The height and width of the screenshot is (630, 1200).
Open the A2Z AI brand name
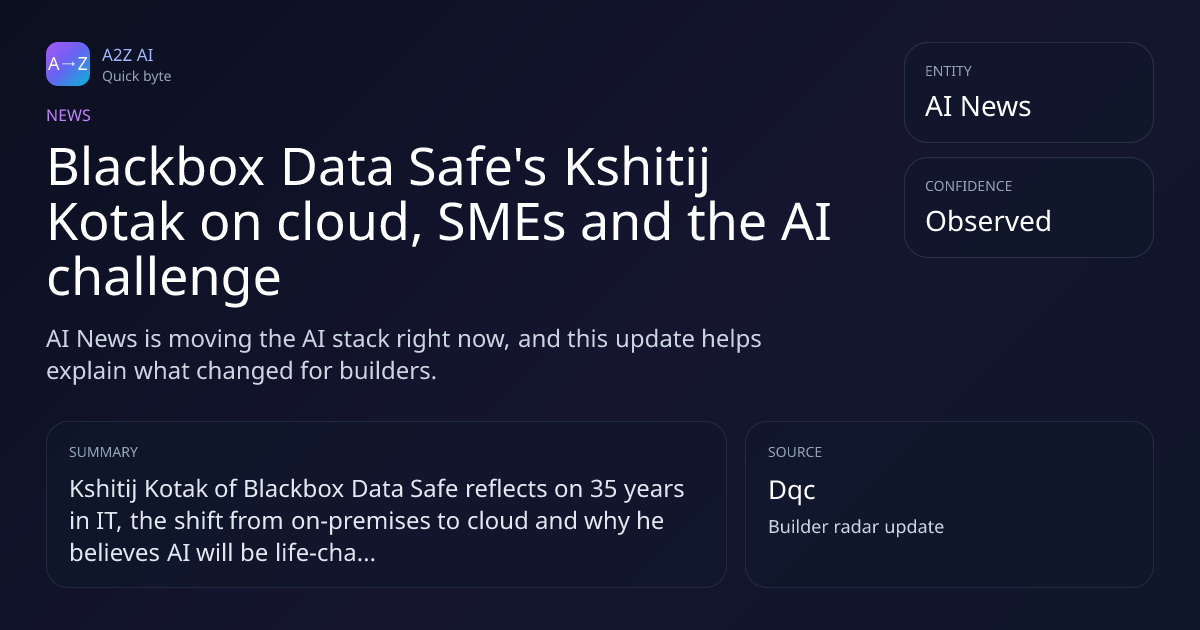(x=127, y=55)
